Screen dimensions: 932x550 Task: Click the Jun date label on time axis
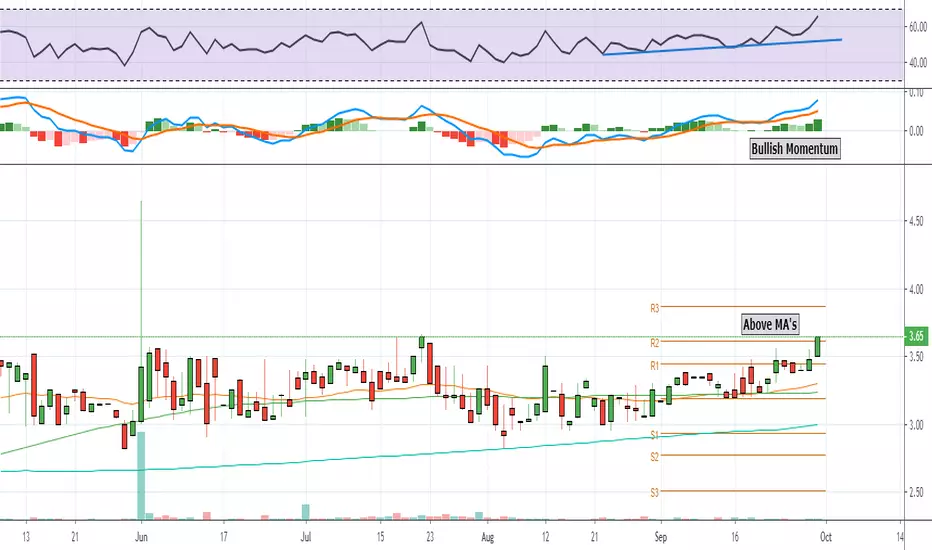pos(141,537)
